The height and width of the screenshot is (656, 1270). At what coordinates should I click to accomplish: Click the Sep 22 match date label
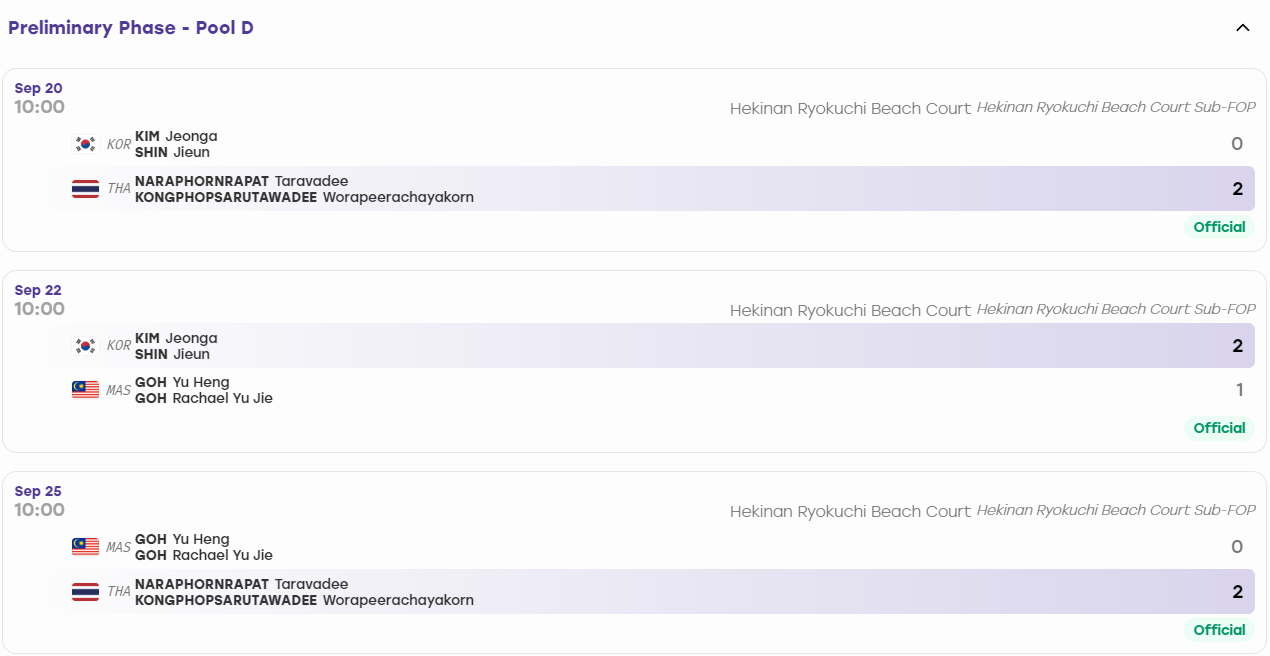(38, 290)
